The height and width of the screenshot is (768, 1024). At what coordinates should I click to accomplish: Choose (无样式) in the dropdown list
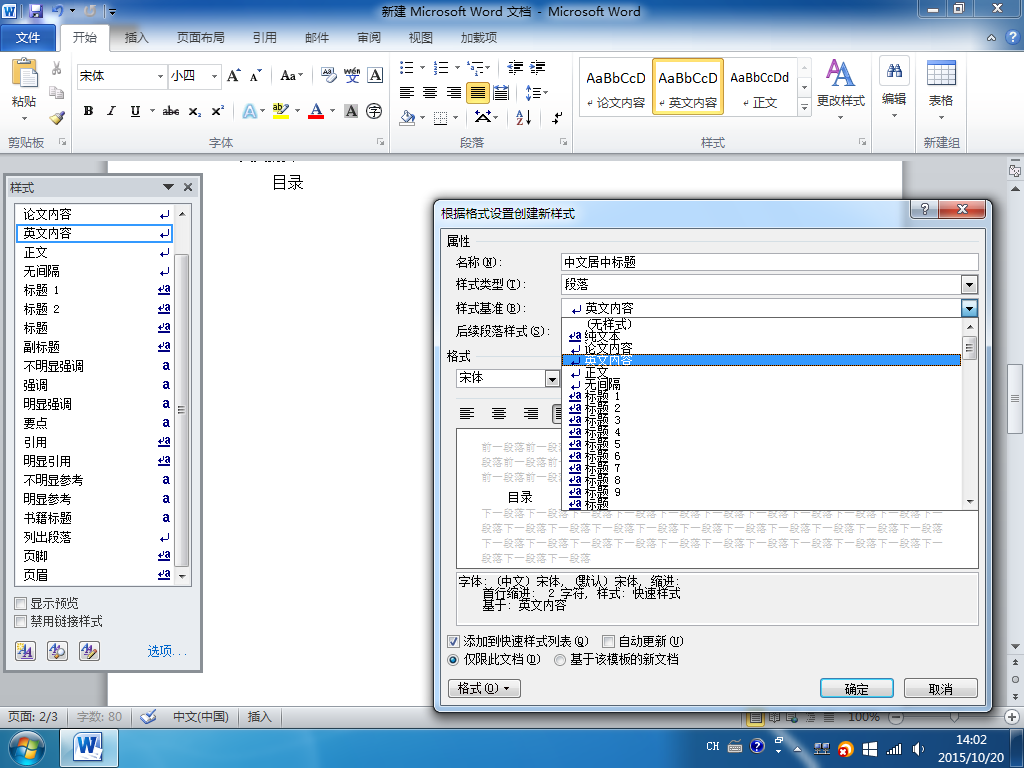(761, 324)
